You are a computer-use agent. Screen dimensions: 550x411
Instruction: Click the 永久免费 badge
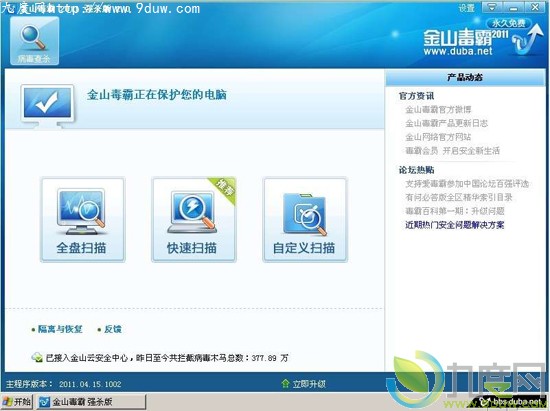point(509,23)
